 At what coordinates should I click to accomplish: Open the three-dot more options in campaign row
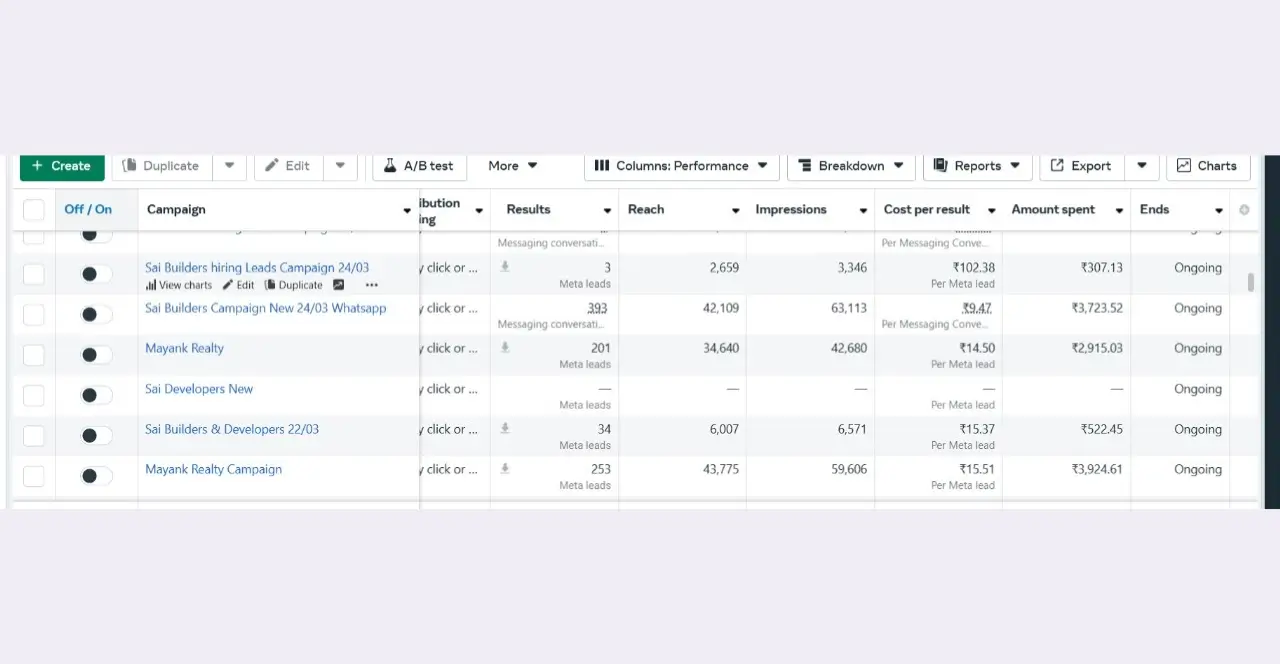point(372,285)
